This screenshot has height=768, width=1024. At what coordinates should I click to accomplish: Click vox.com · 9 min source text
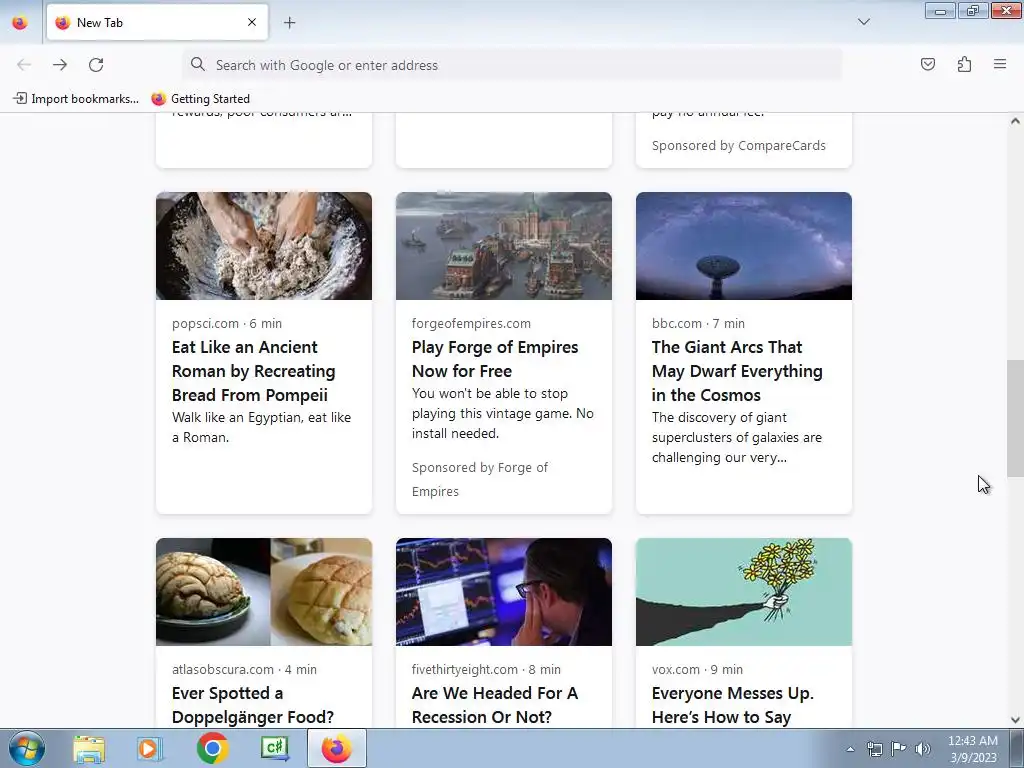(697, 669)
